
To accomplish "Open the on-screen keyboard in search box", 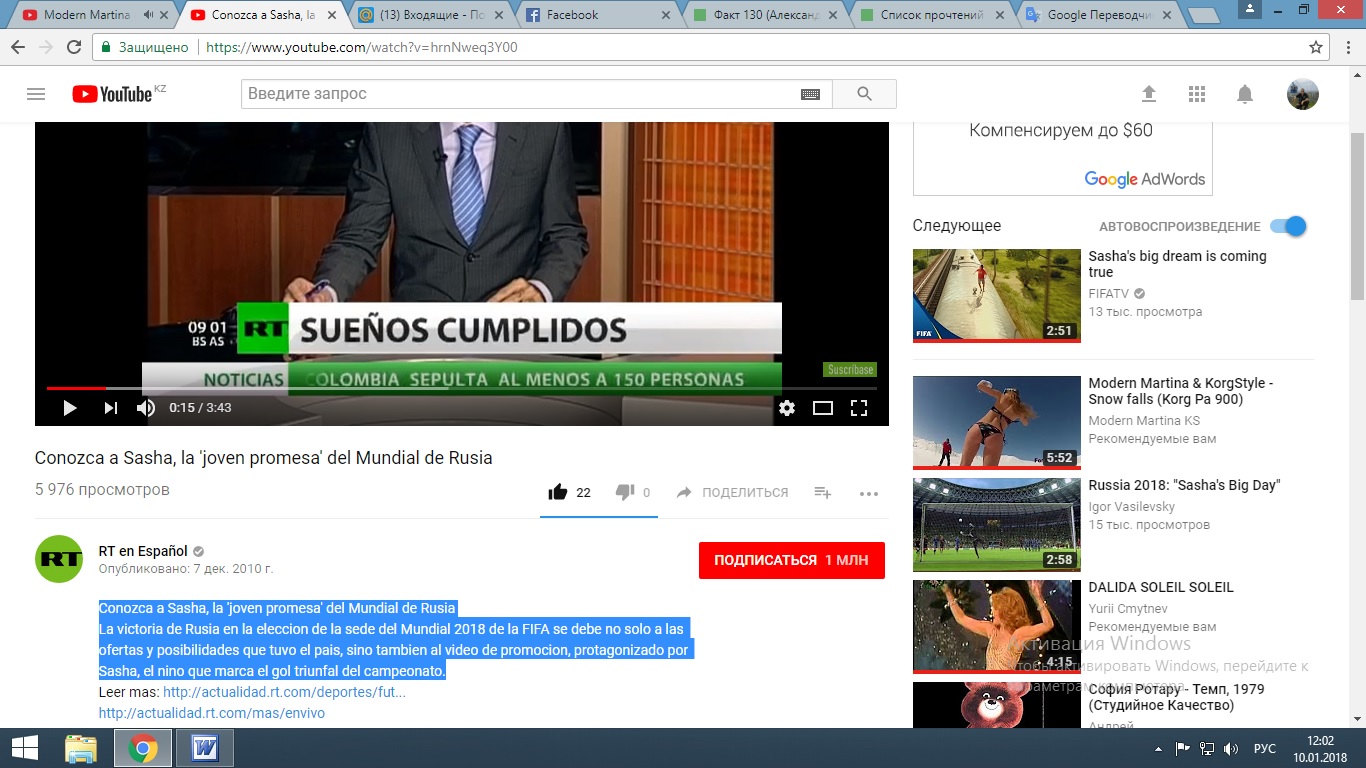I will pos(810,94).
